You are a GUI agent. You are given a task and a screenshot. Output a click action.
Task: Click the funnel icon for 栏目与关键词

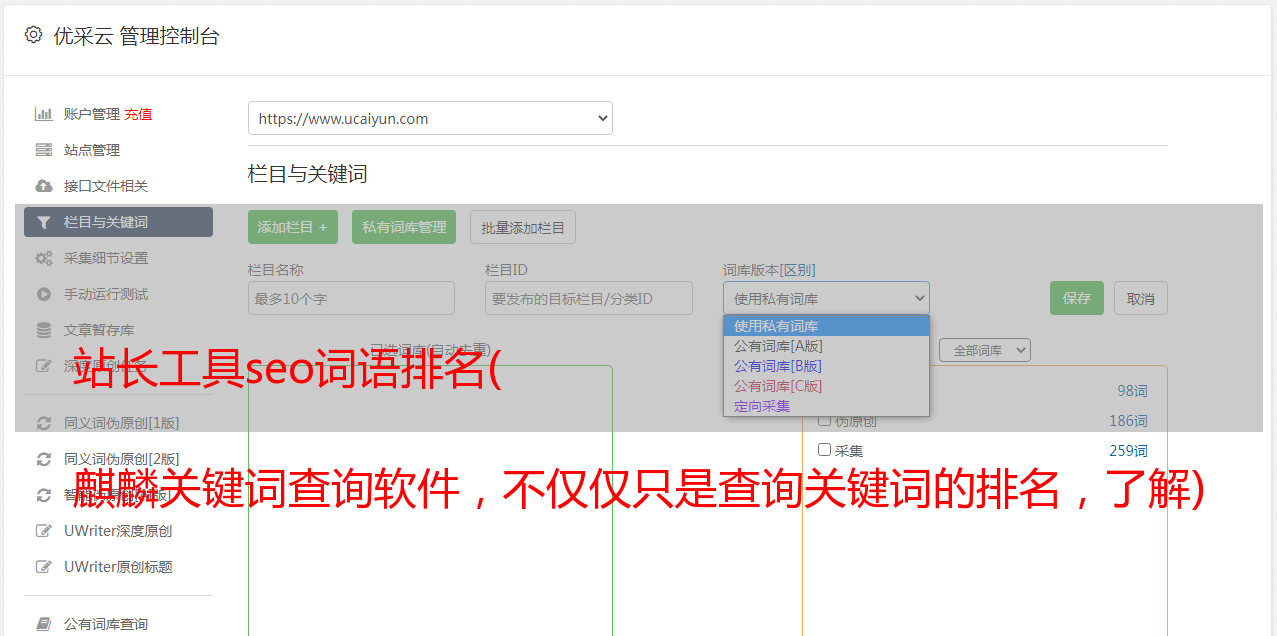tap(44, 222)
